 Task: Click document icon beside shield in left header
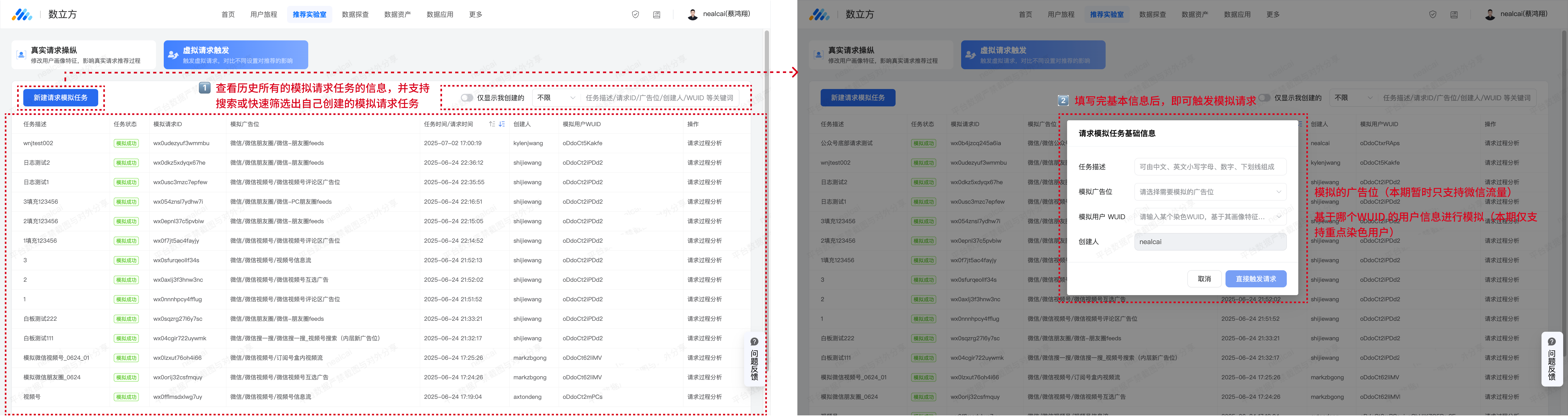[x=657, y=15]
